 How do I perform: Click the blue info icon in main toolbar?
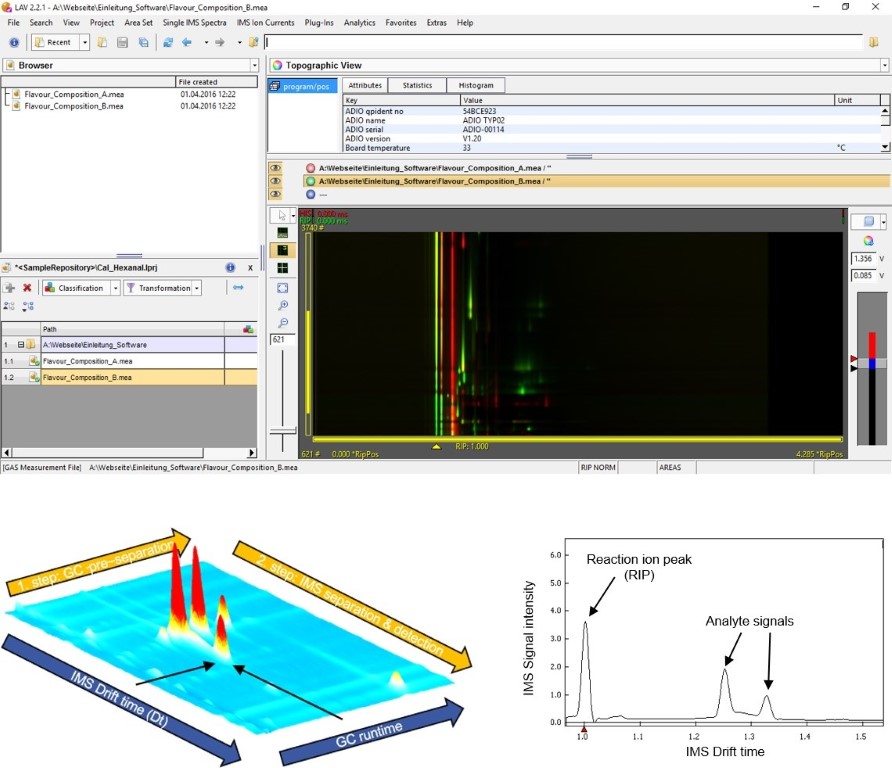14,42
